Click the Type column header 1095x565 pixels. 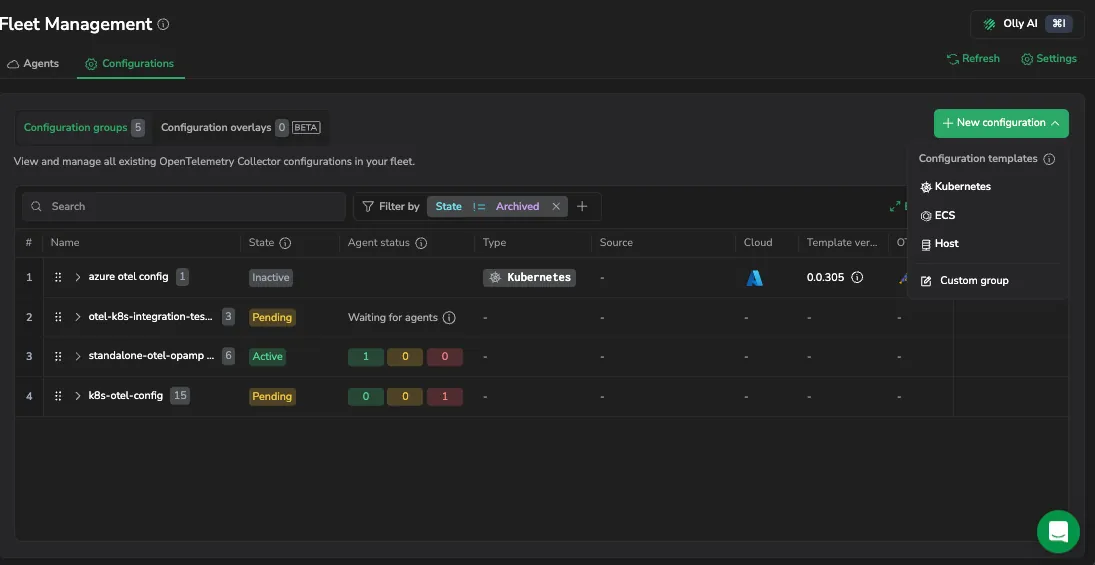point(494,243)
